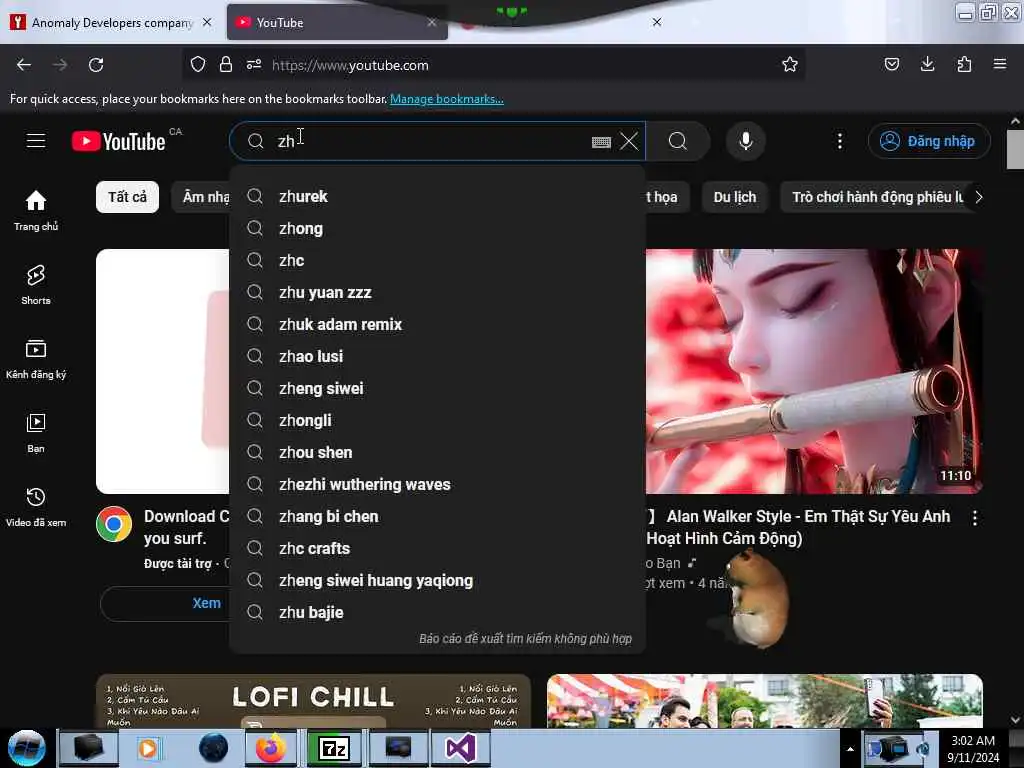Image resolution: width=1024 pixels, height=768 pixels.
Task: Choose the zhu bajie suggestion
Action: 438,613
